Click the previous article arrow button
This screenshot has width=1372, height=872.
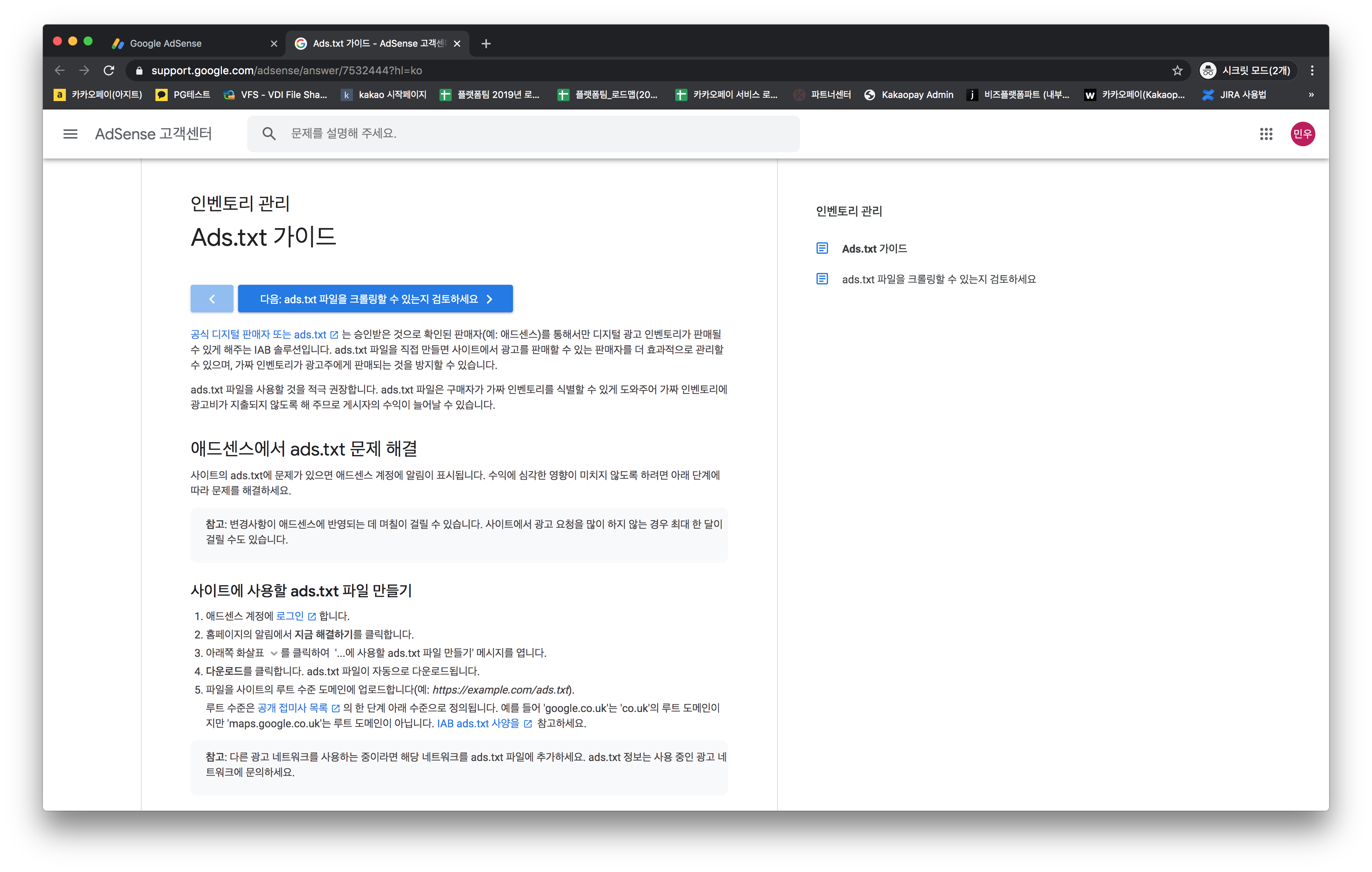211,299
